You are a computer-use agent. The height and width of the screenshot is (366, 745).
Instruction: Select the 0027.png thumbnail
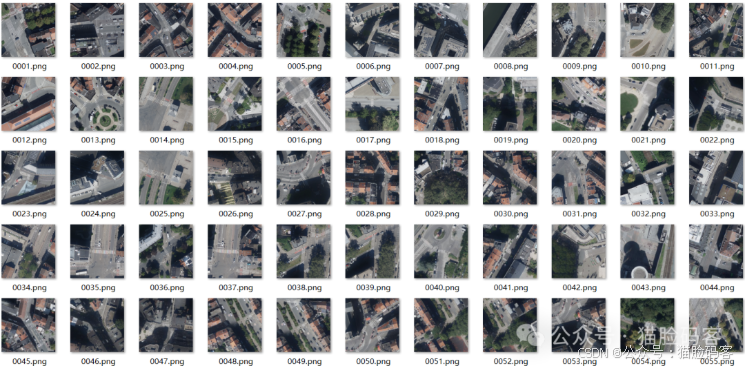click(304, 178)
